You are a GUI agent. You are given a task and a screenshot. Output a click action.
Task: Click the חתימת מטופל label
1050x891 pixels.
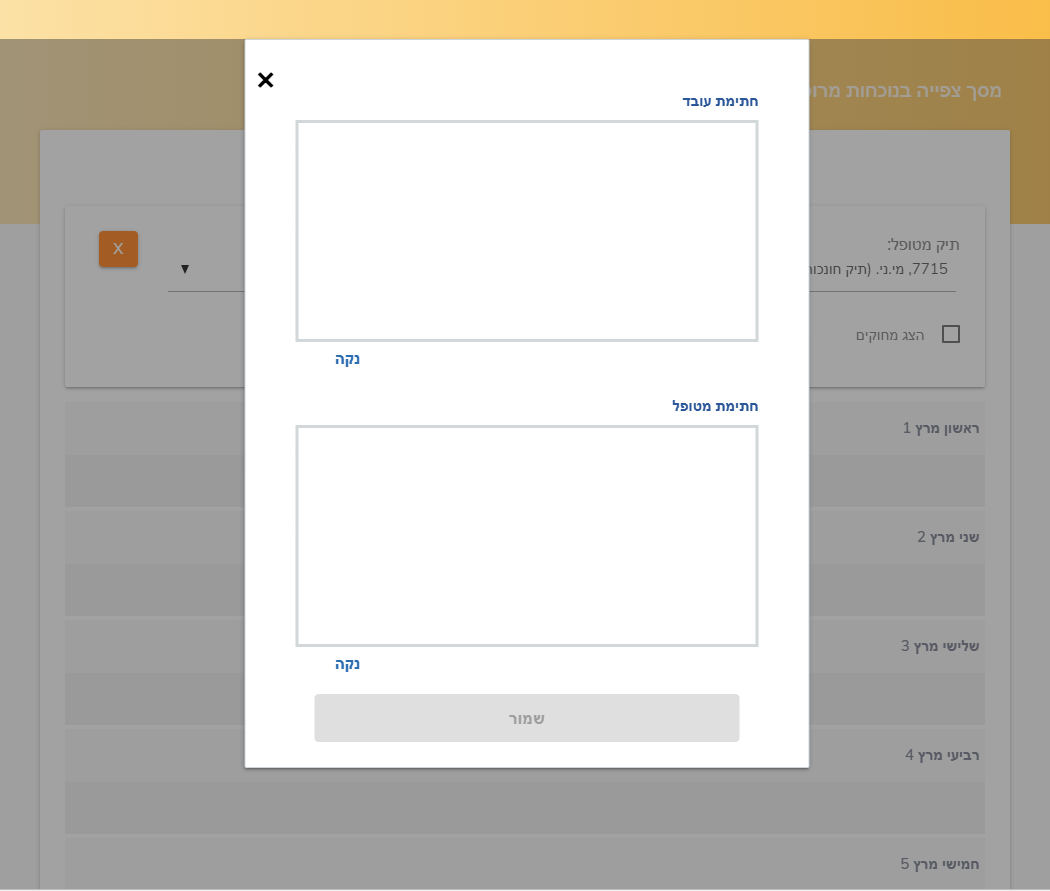pos(715,406)
